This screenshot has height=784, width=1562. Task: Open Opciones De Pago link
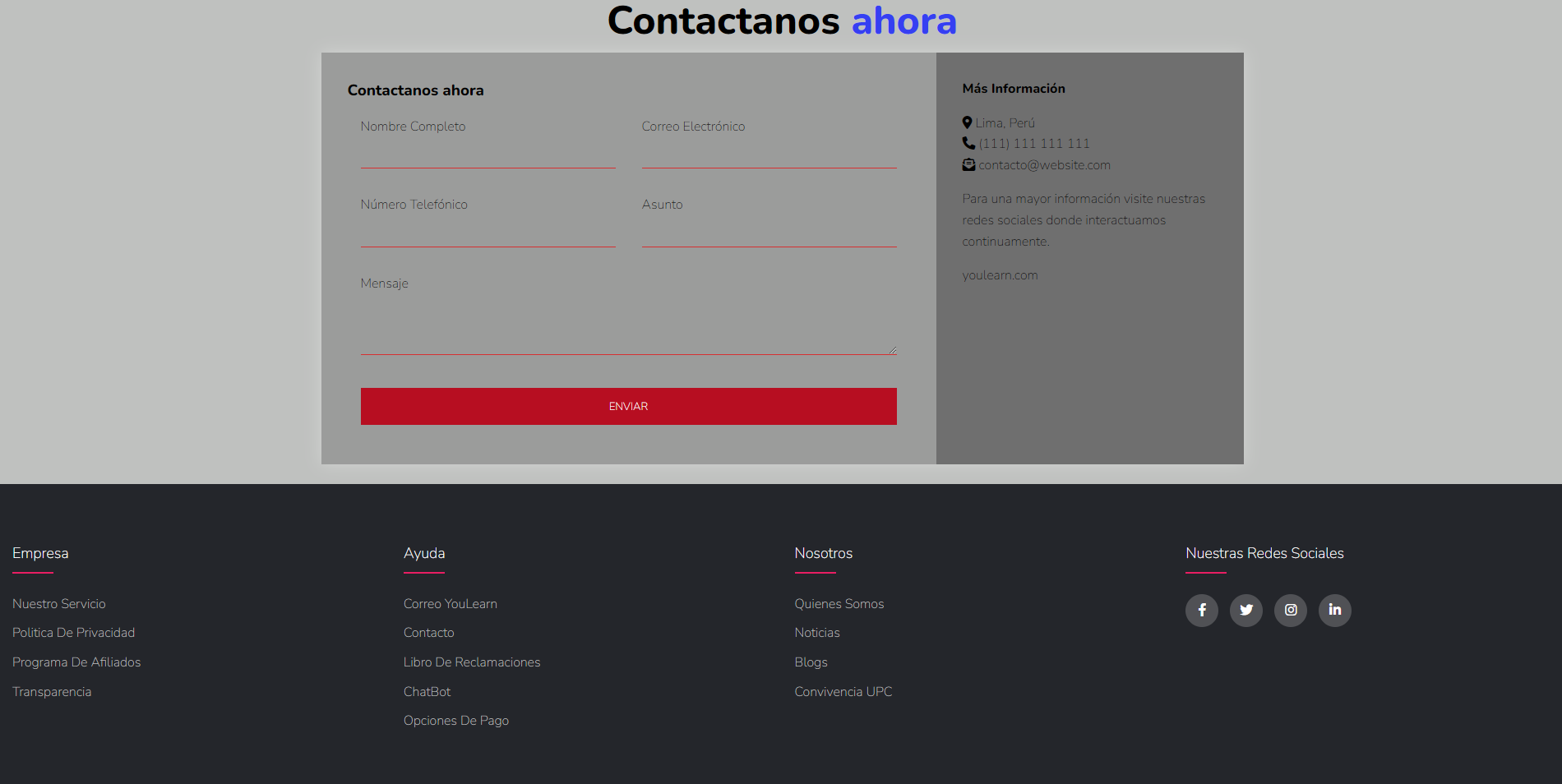(x=455, y=721)
